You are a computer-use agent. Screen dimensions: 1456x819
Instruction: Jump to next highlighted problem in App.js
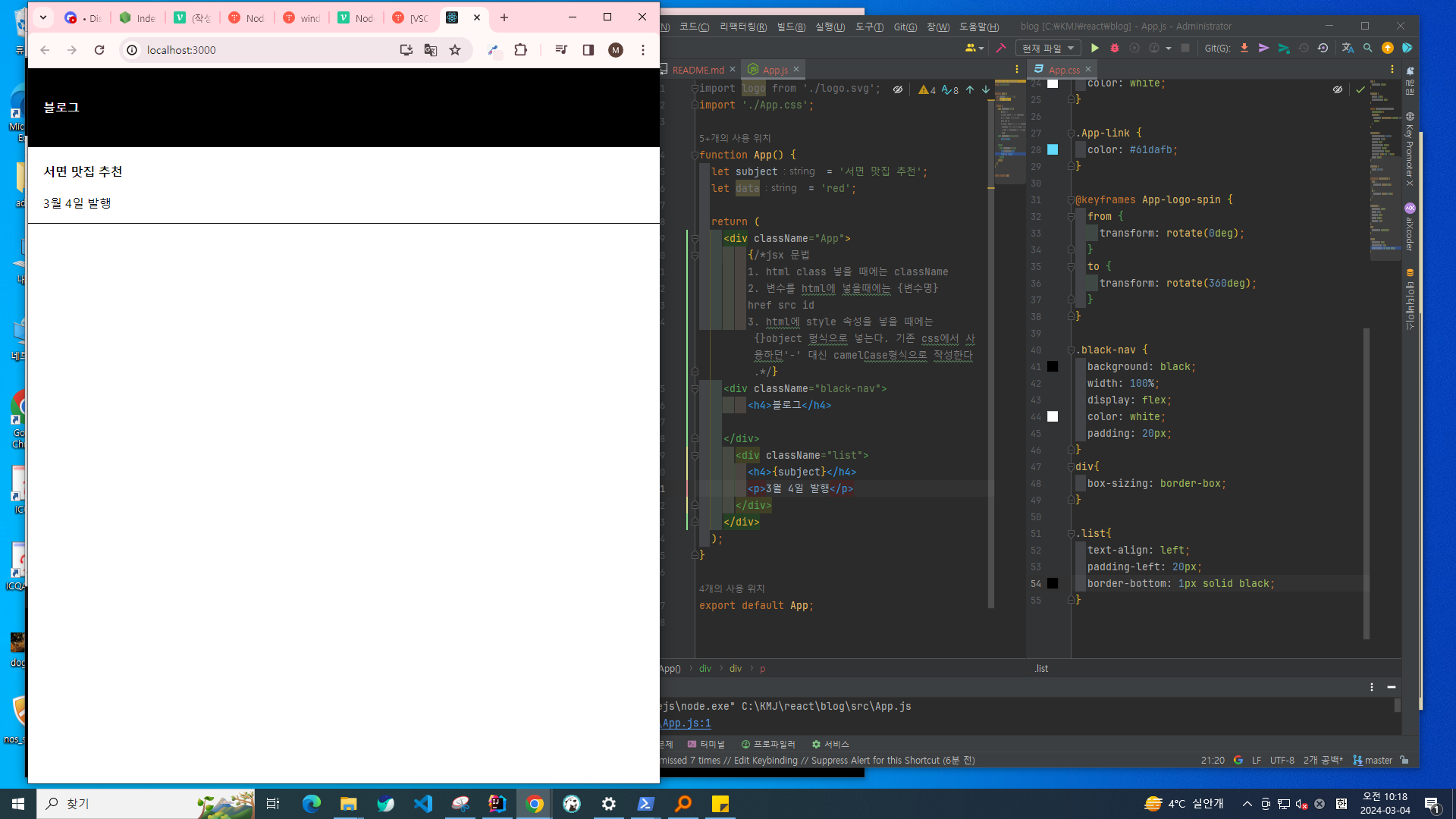986,89
